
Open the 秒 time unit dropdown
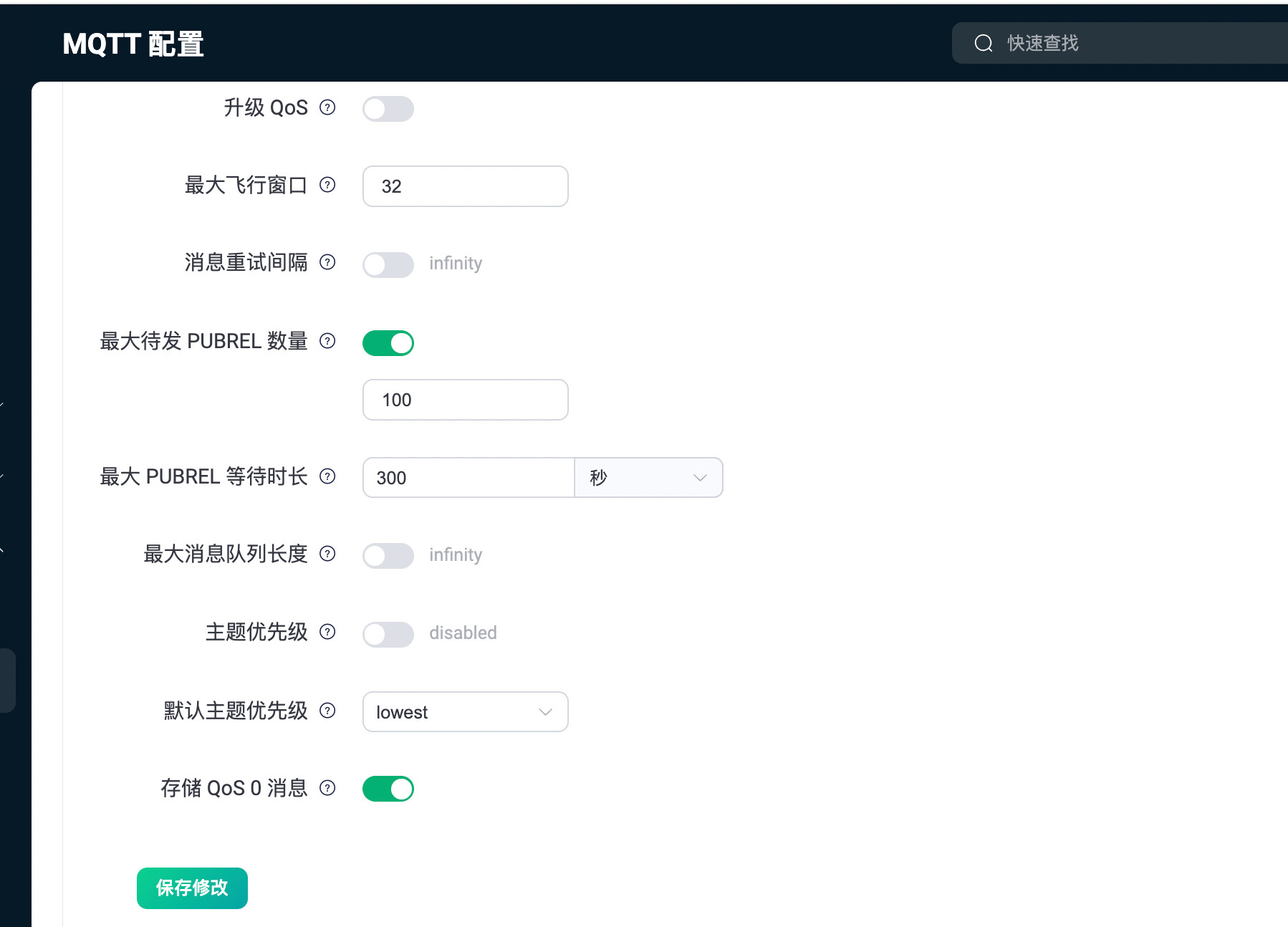[x=648, y=478]
